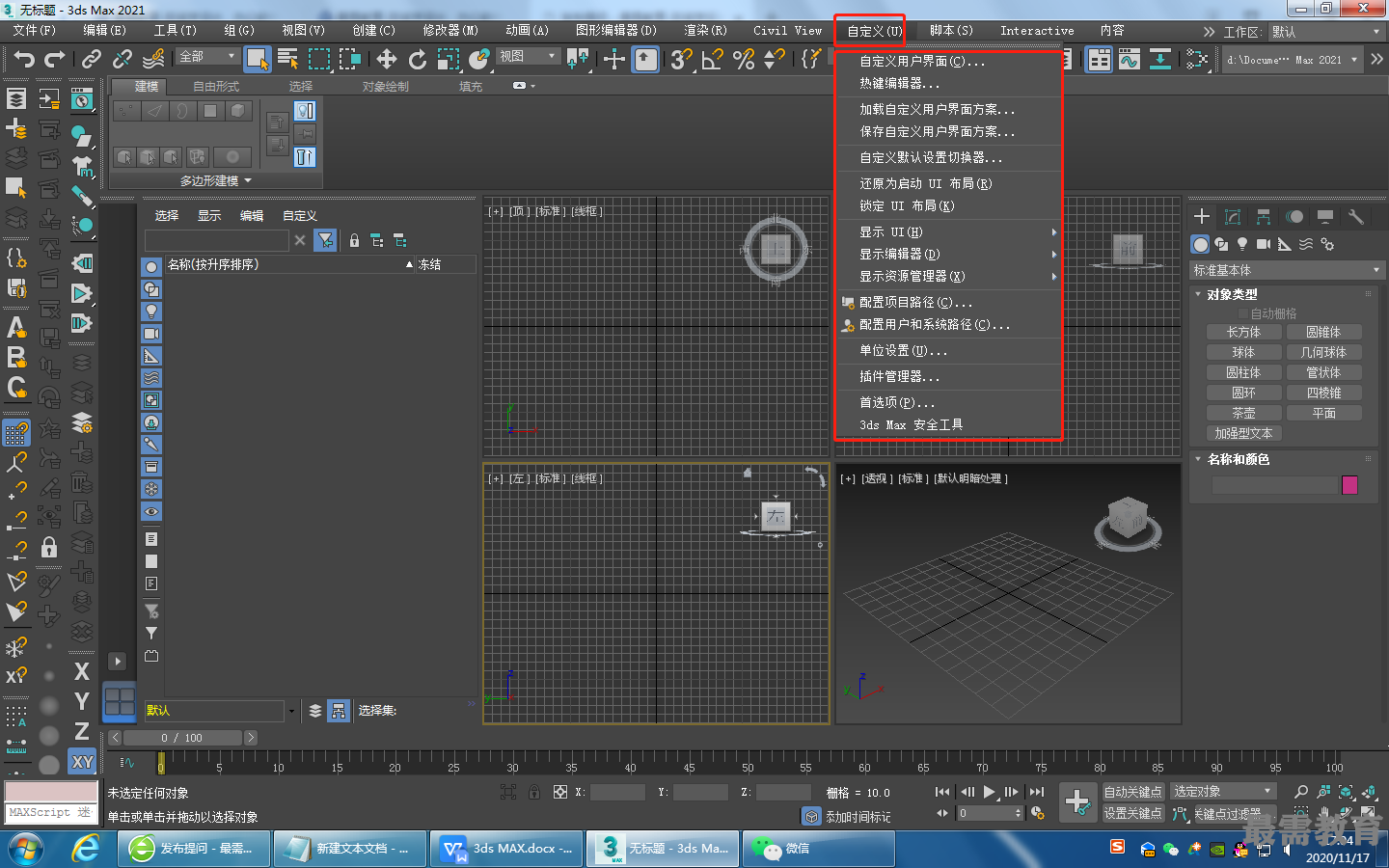Open the 渲染(R) menu

coord(705,31)
